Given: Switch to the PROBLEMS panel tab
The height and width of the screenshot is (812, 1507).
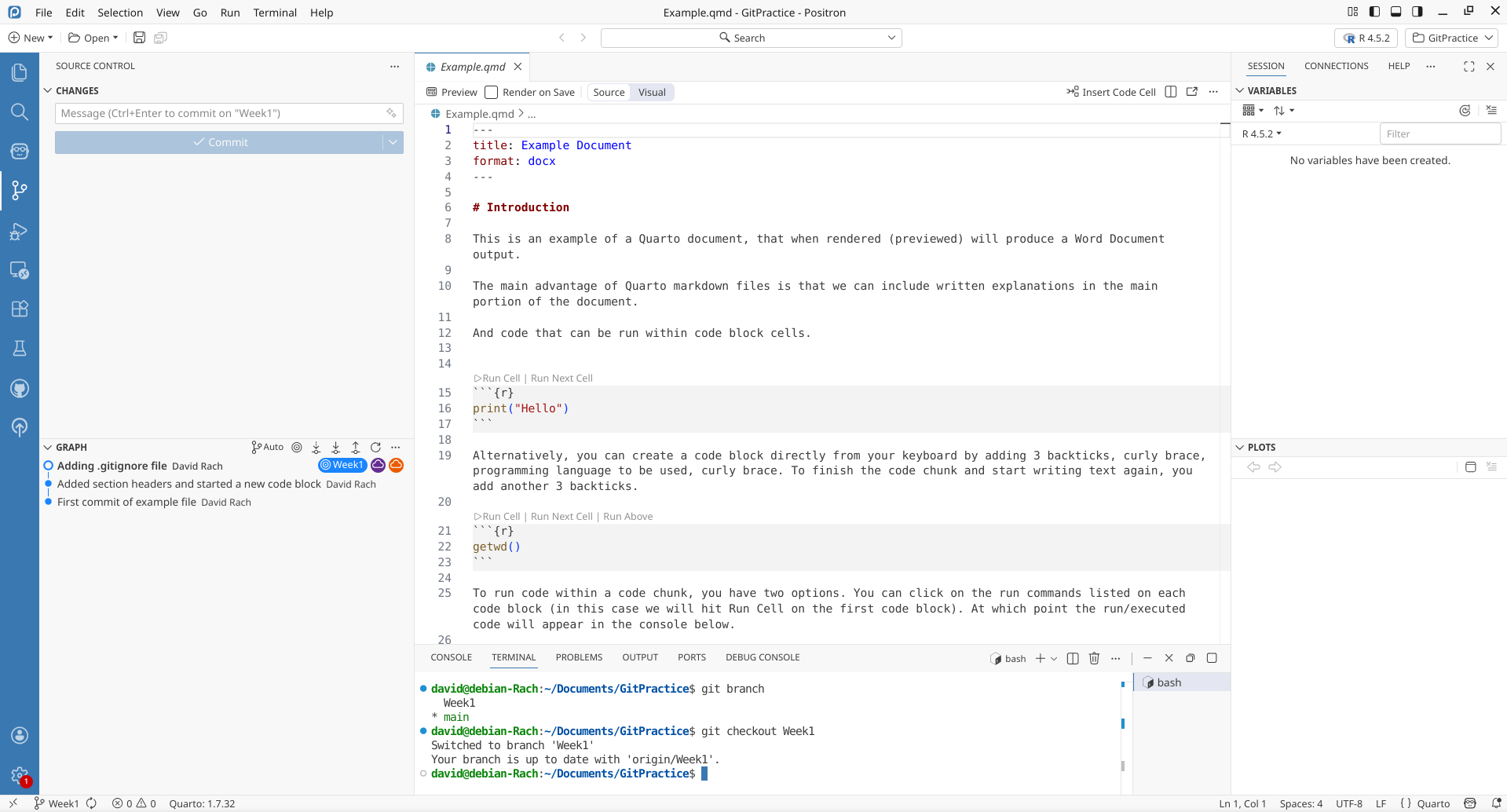Looking at the screenshot, I should 579,657.
